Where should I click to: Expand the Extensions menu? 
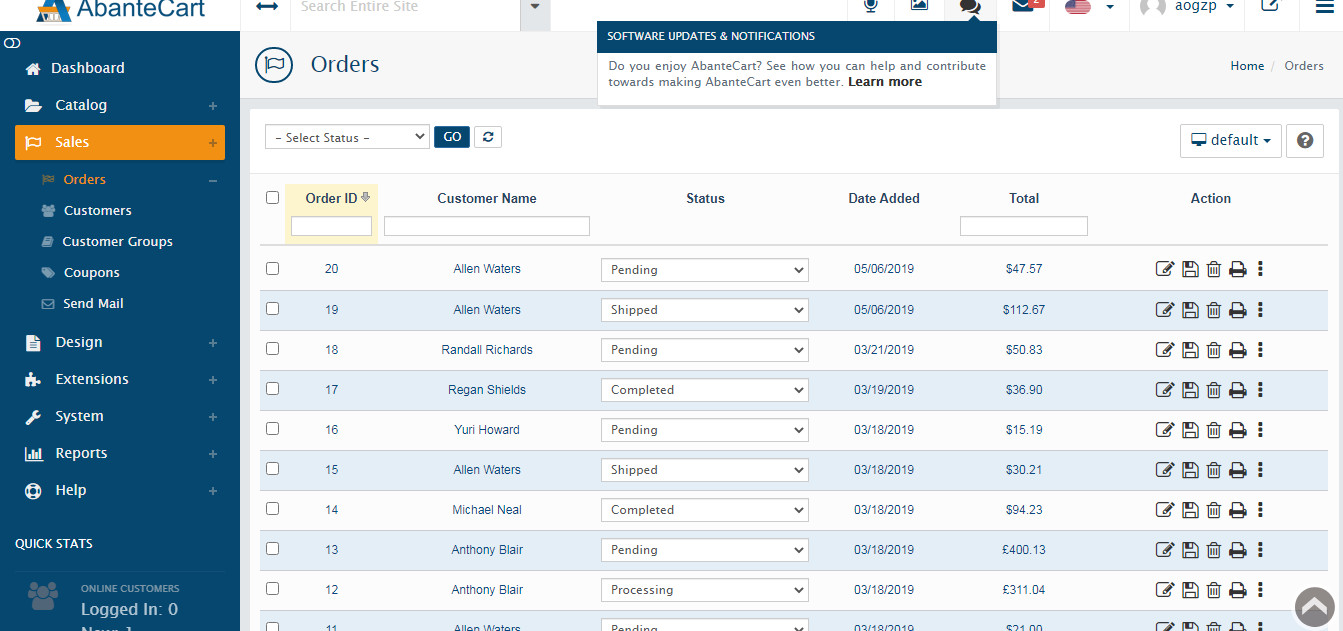tap(120, 379)
